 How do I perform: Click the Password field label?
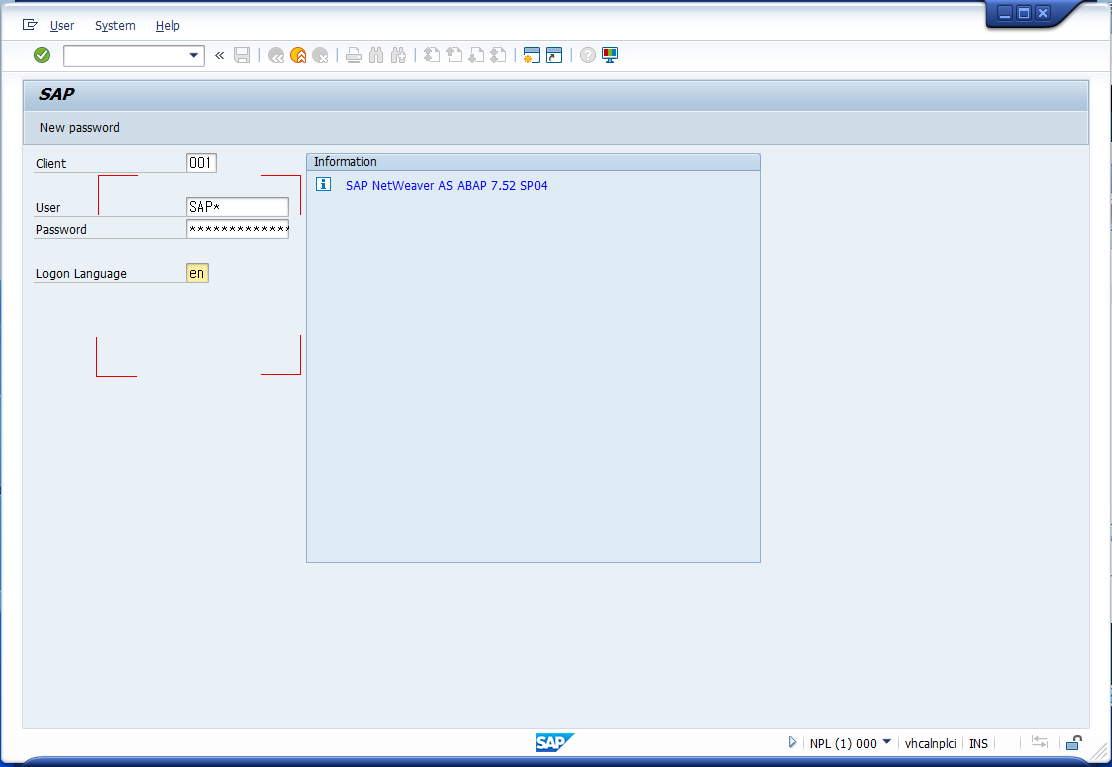[61, 230]
